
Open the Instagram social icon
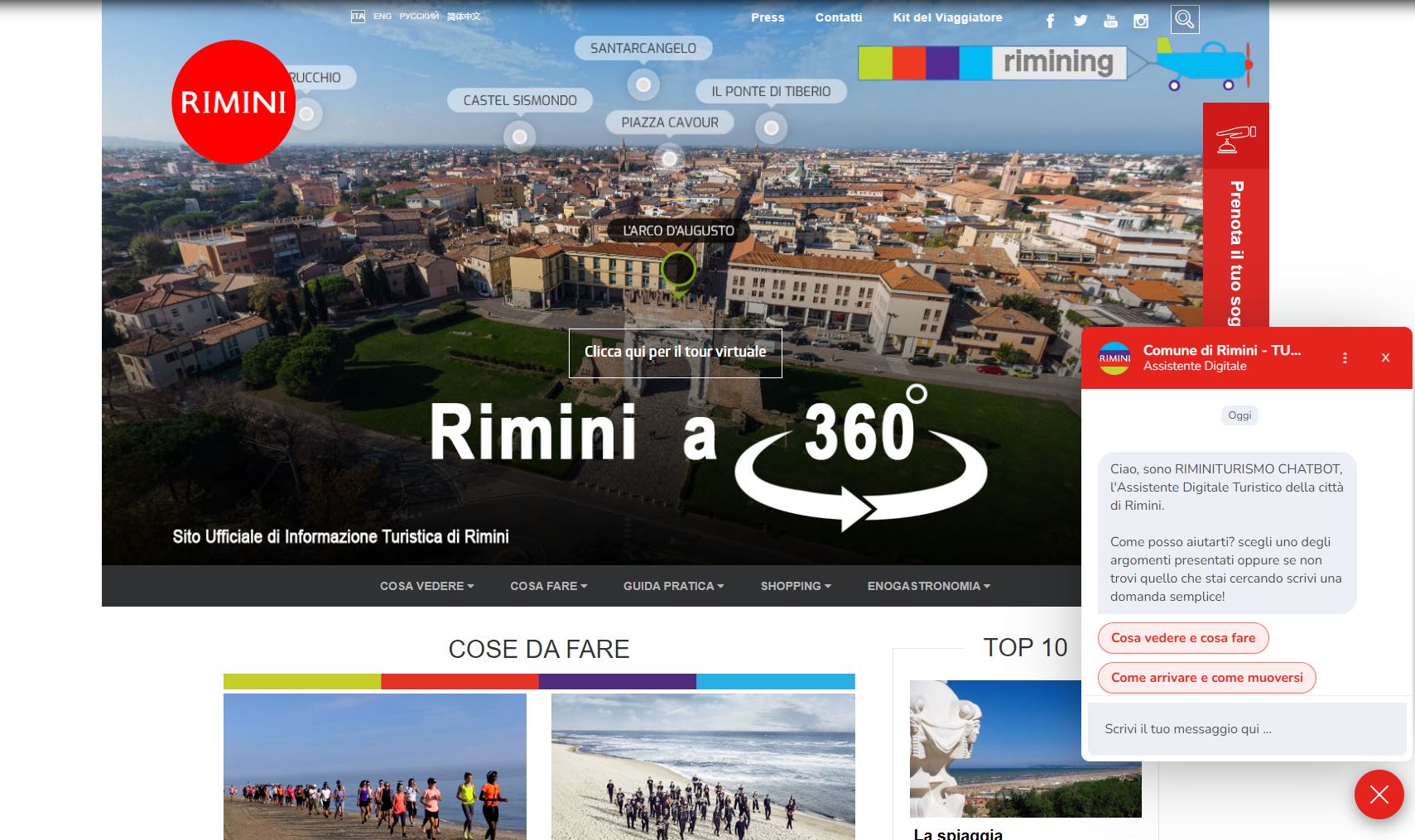pyautogui.click(x=1141, y=21)
